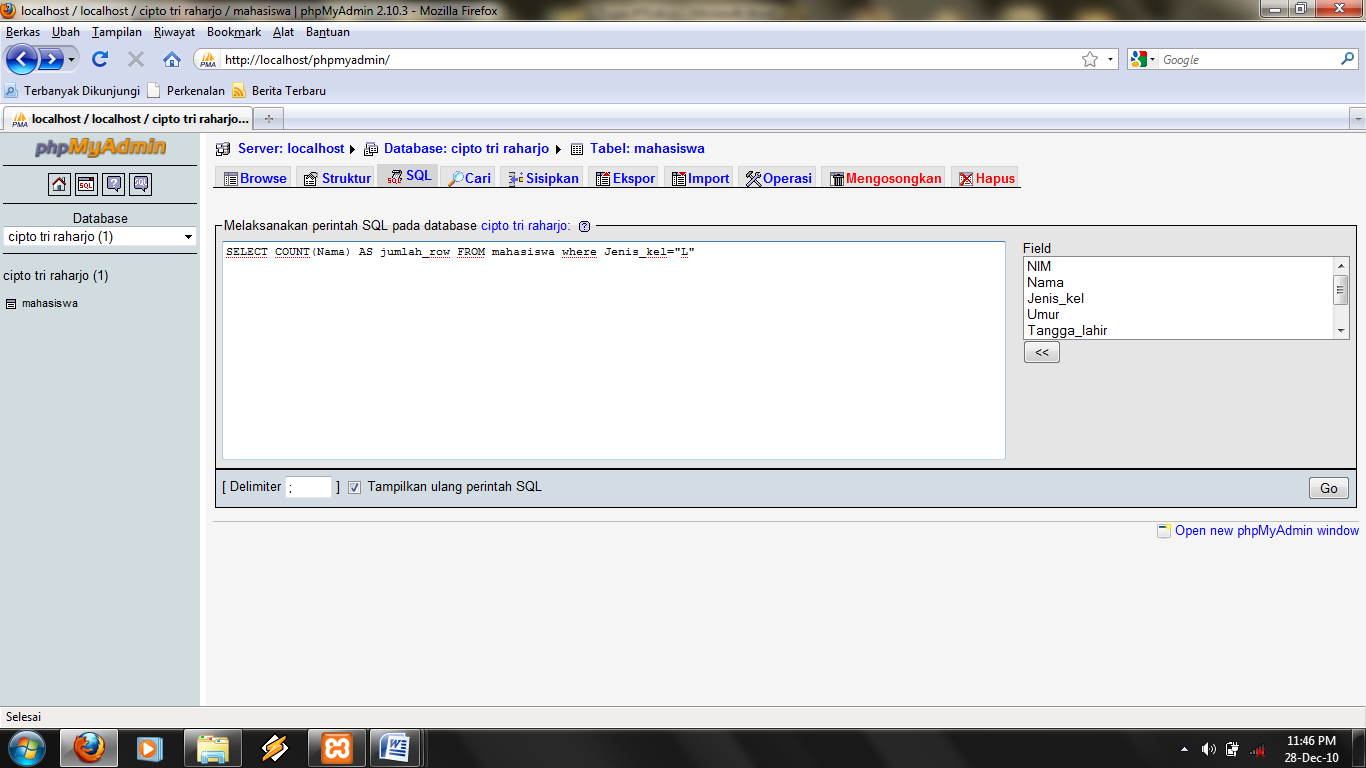Image resolution: width=1366 pixels, height=768 pixels.
Task: Click the << insert field button
Action: coord(1041,352)
